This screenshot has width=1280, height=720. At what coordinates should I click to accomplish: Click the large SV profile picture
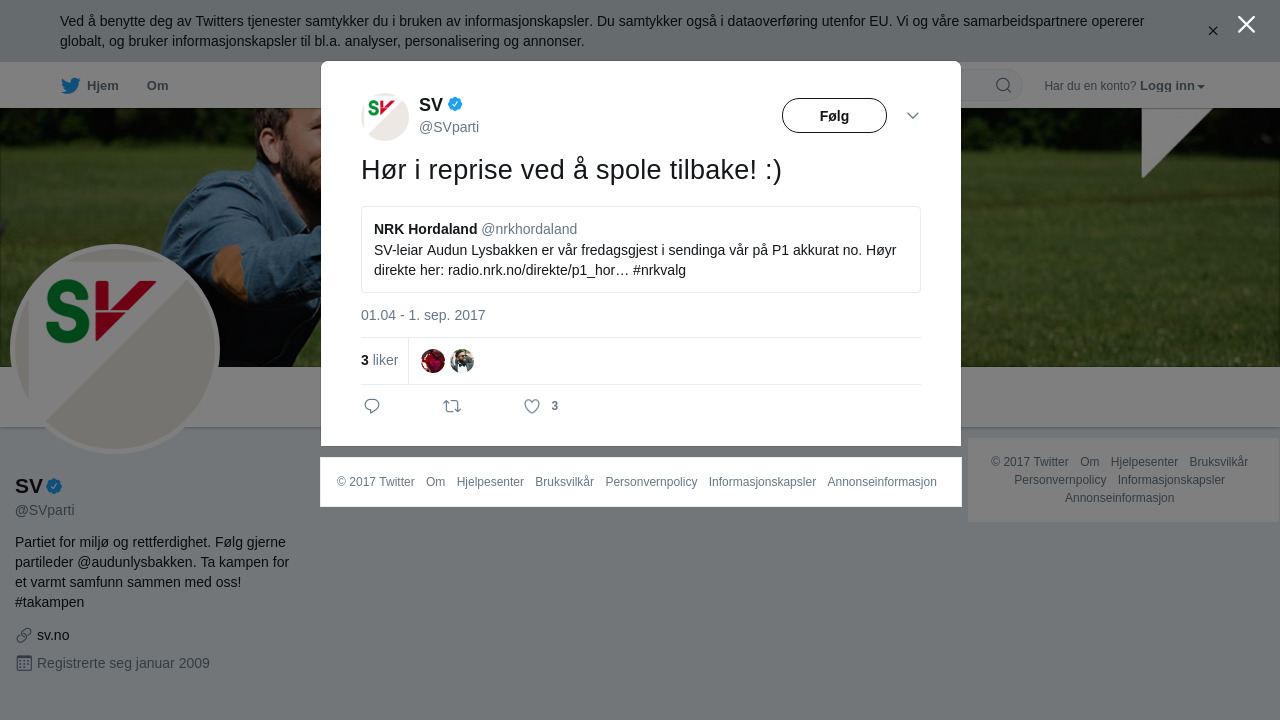115,349
